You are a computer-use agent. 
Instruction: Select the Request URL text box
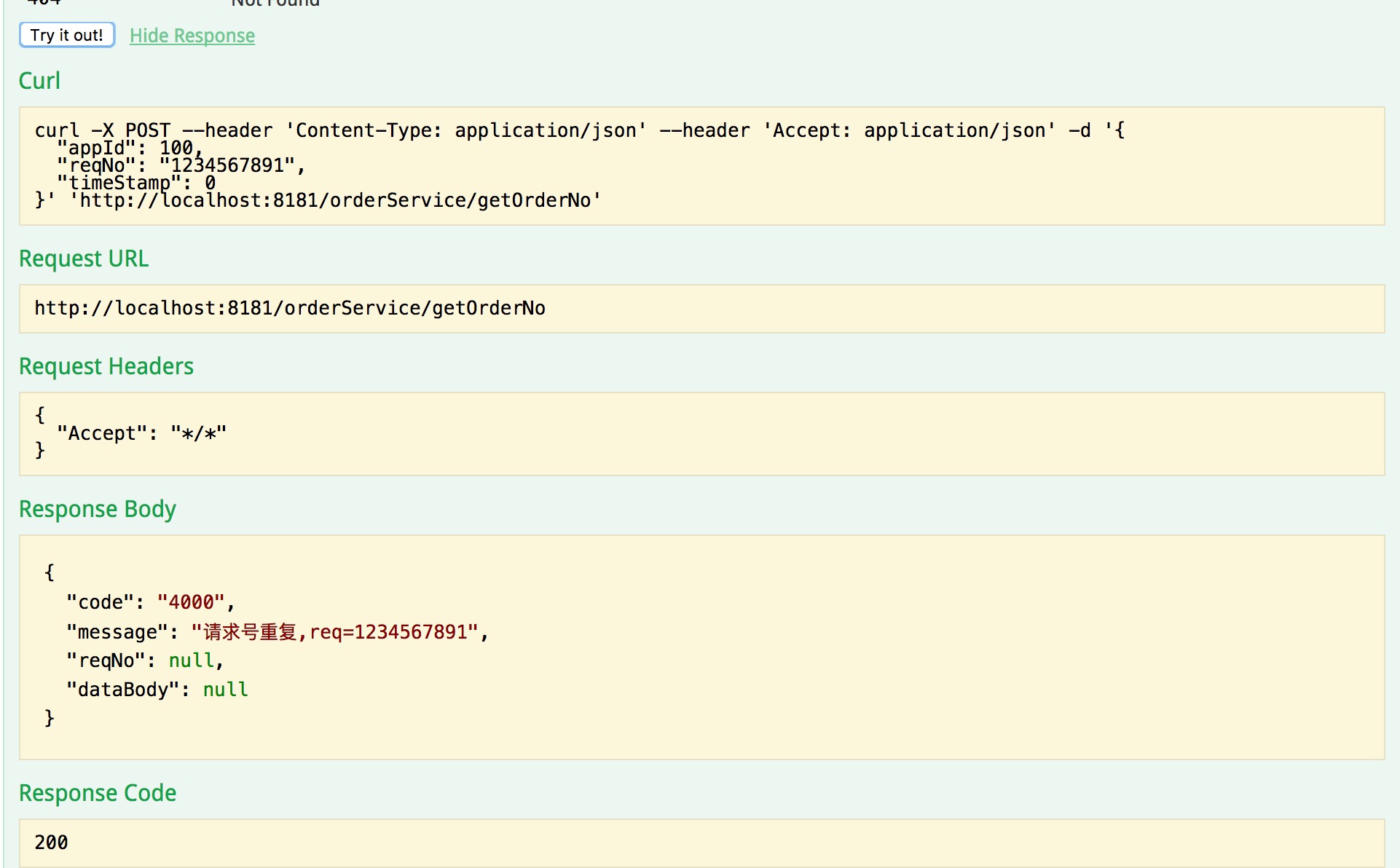290,308
